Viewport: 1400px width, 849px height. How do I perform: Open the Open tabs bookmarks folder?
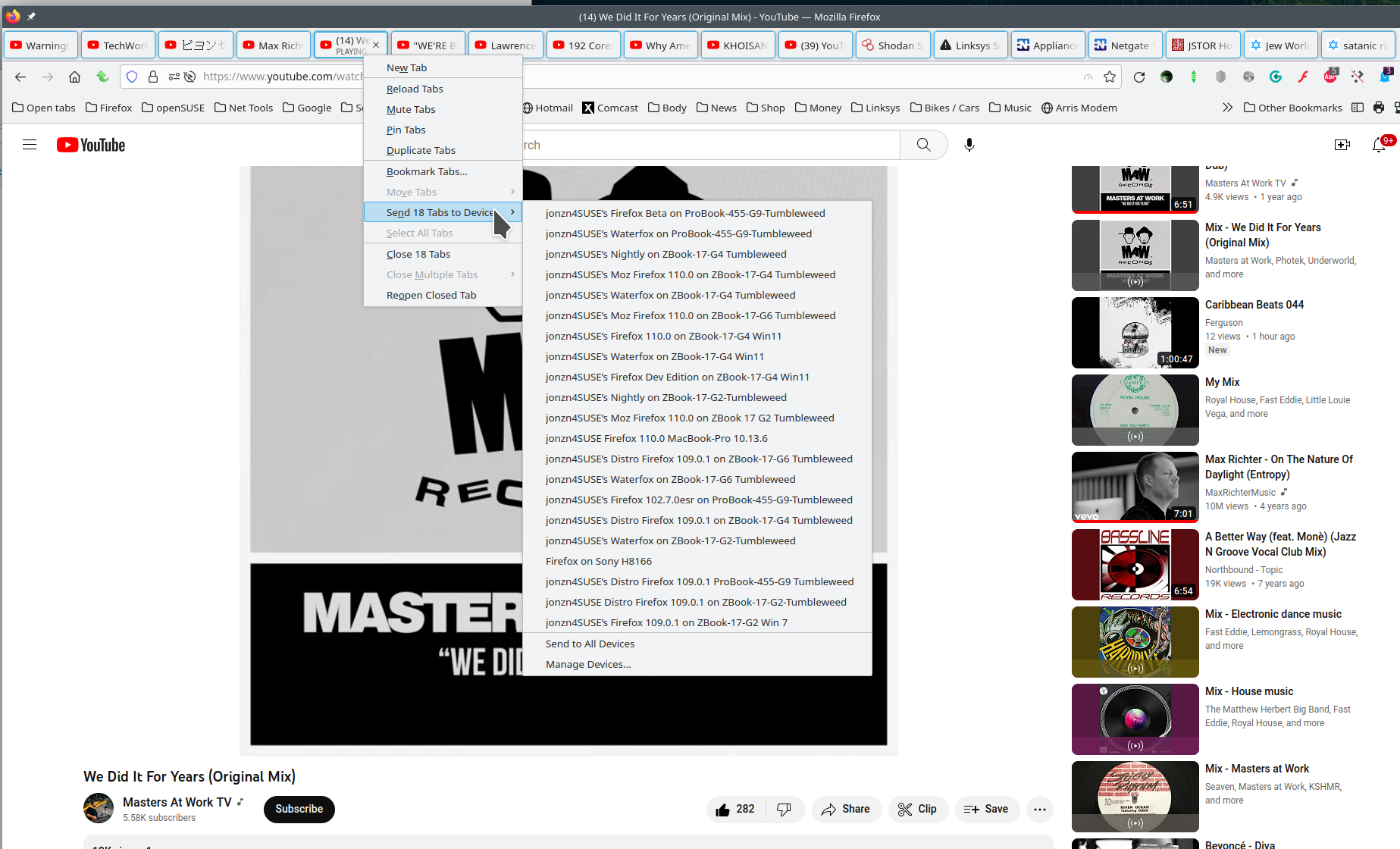click(44, 108)
